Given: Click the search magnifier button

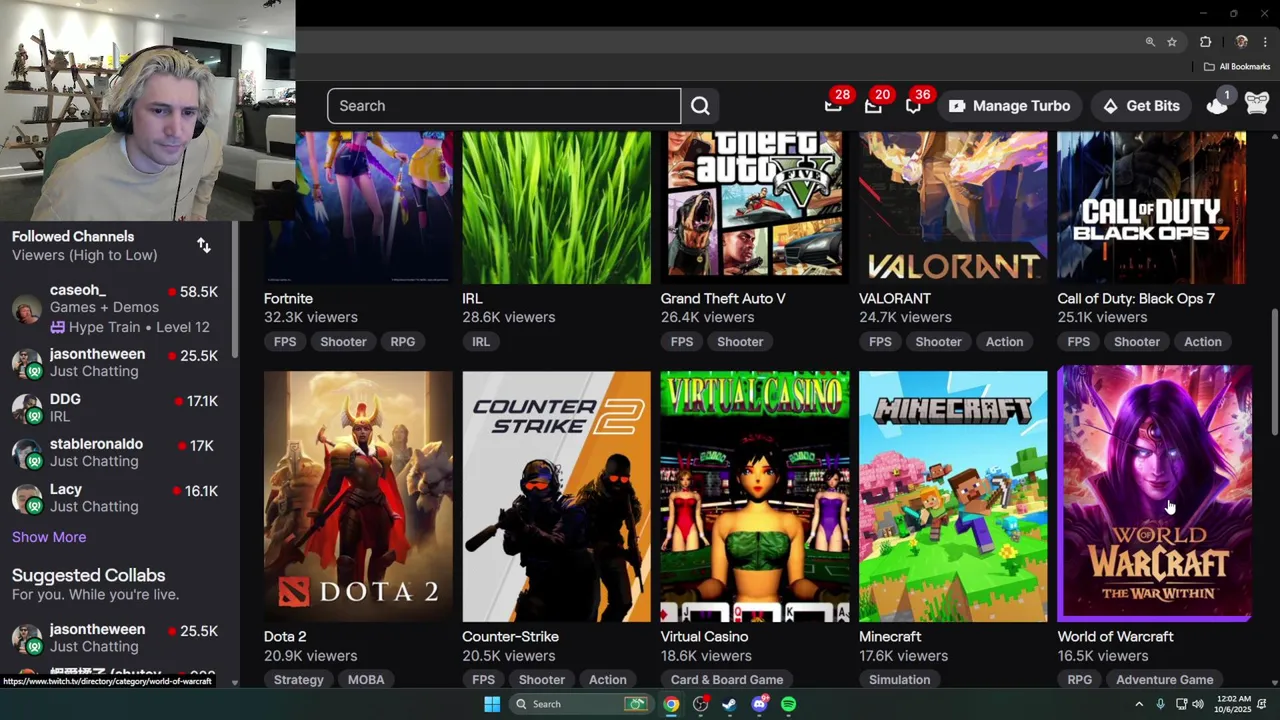Looking at the screenshot, I should 700,106.
